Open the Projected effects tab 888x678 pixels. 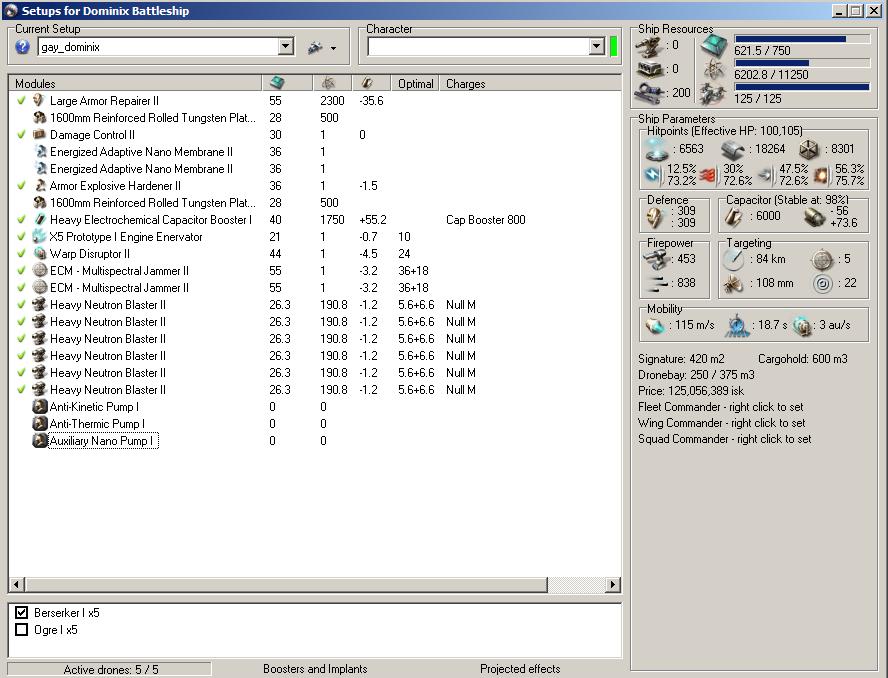click(x=520, y=669)
